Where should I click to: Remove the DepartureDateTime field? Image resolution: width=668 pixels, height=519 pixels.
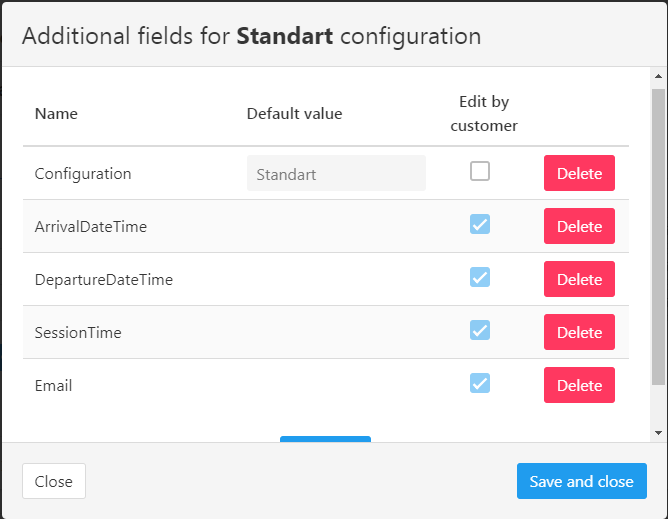pos(579,279)
